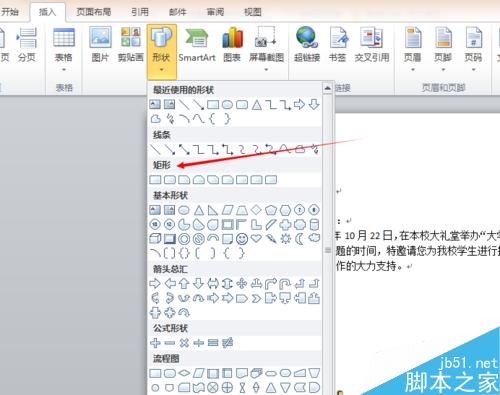
Task: Pick the diamond in 基本形状
Action: point(256,210)
